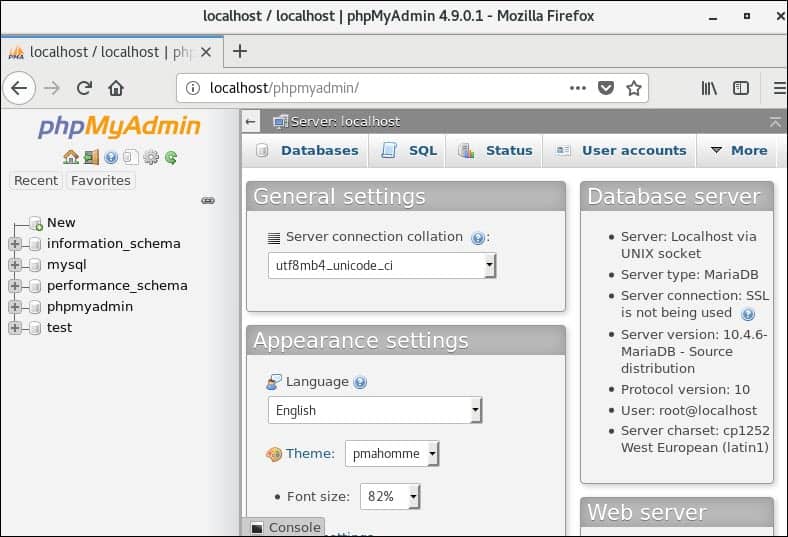Click the server icon beside Server: localhost
The width and height of the screenshot is (788, 537).
tap(280, 122)
